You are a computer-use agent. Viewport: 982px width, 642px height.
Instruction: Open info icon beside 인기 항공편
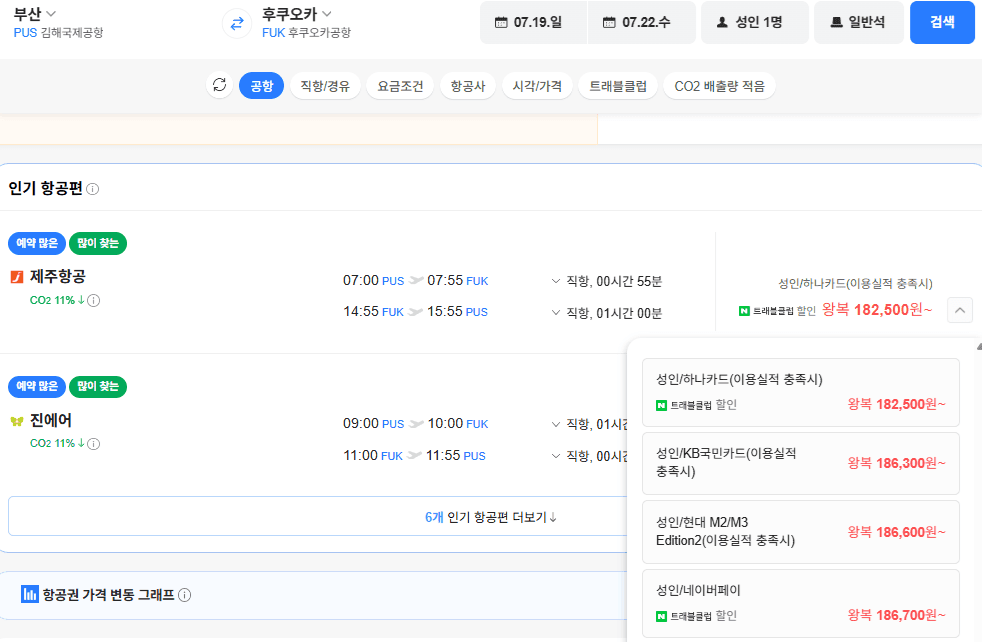(93, 189)
